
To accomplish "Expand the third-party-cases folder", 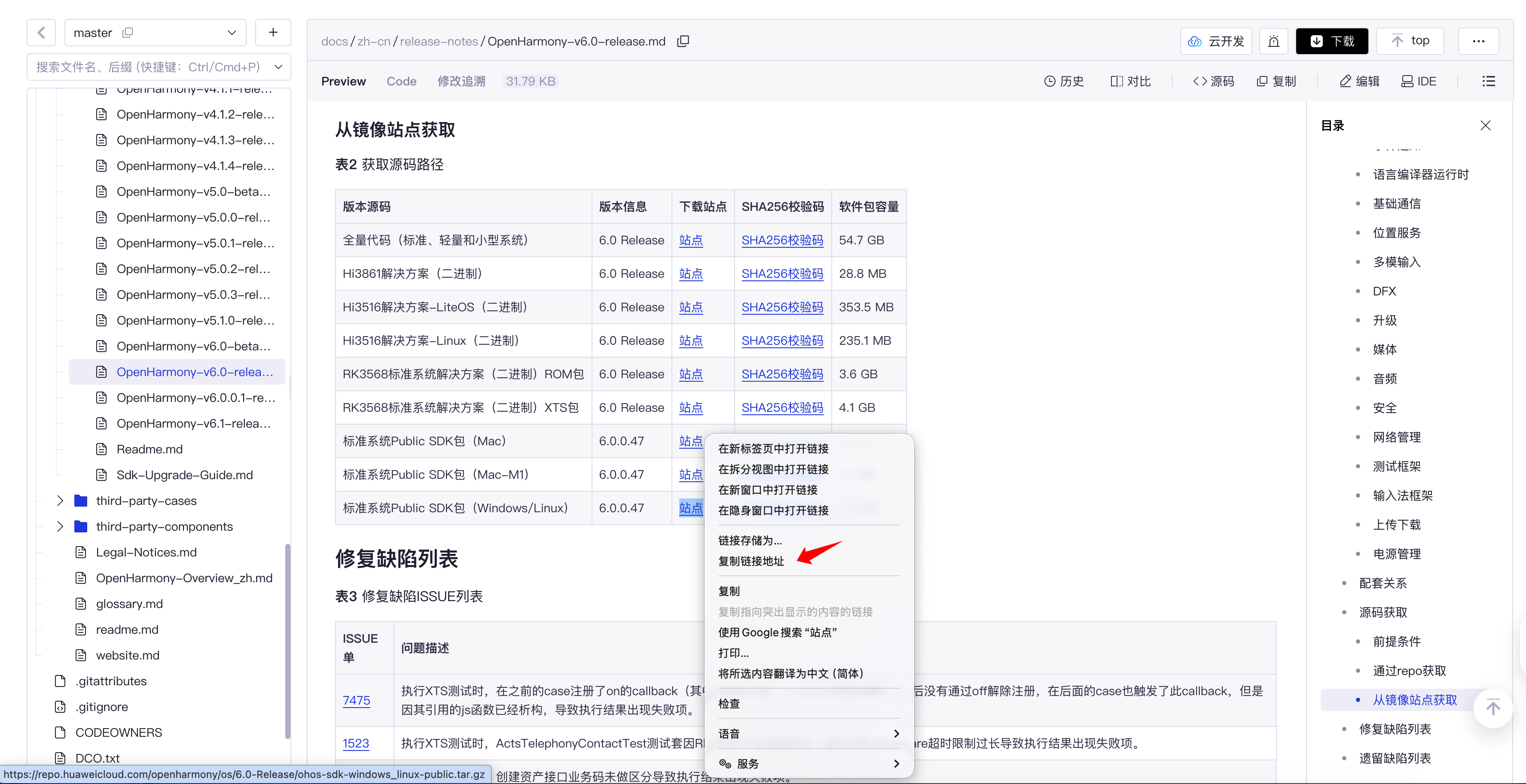I will click(60, 501).
